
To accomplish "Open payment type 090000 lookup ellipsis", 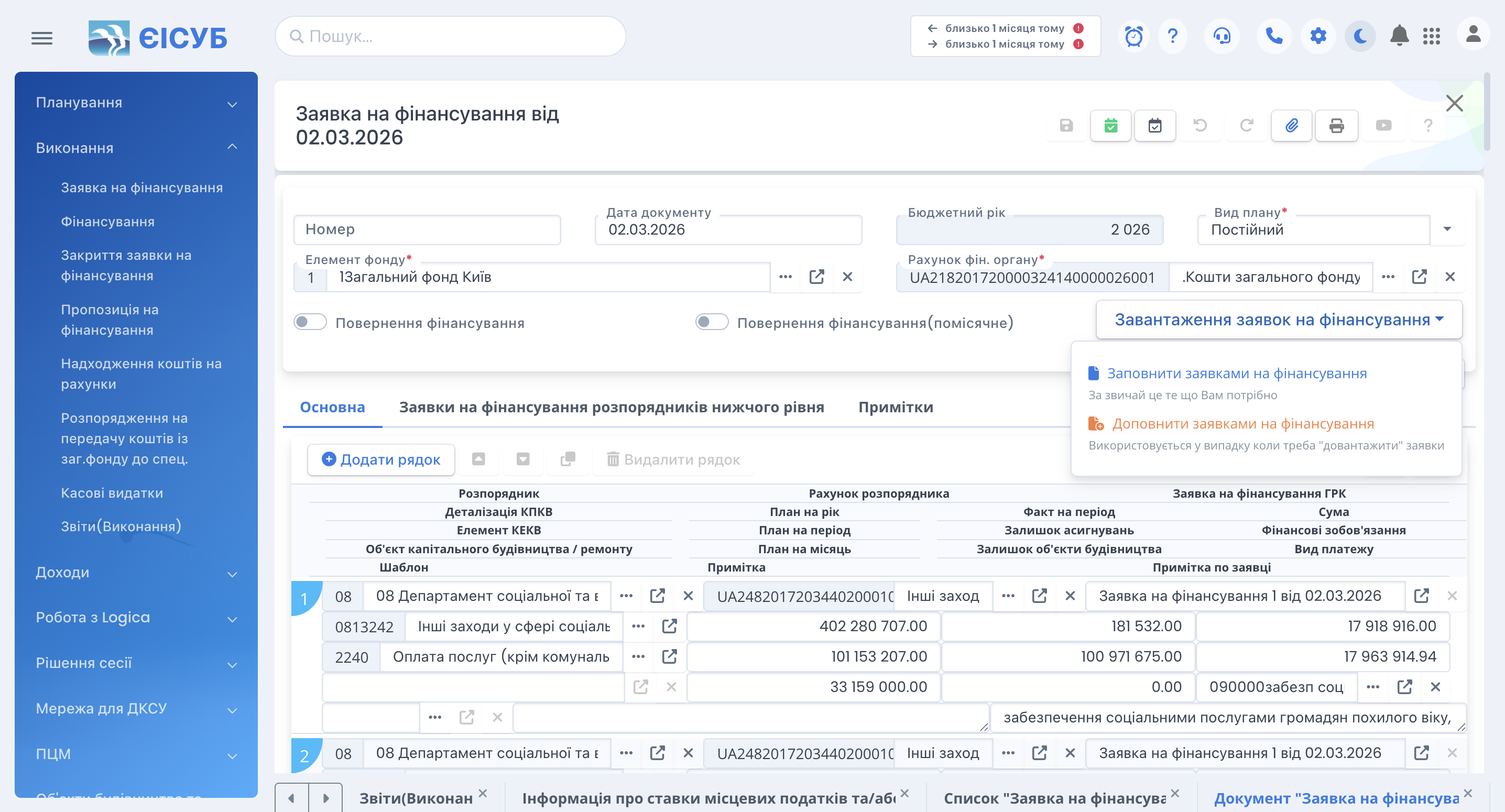I will click(1373, 687).
